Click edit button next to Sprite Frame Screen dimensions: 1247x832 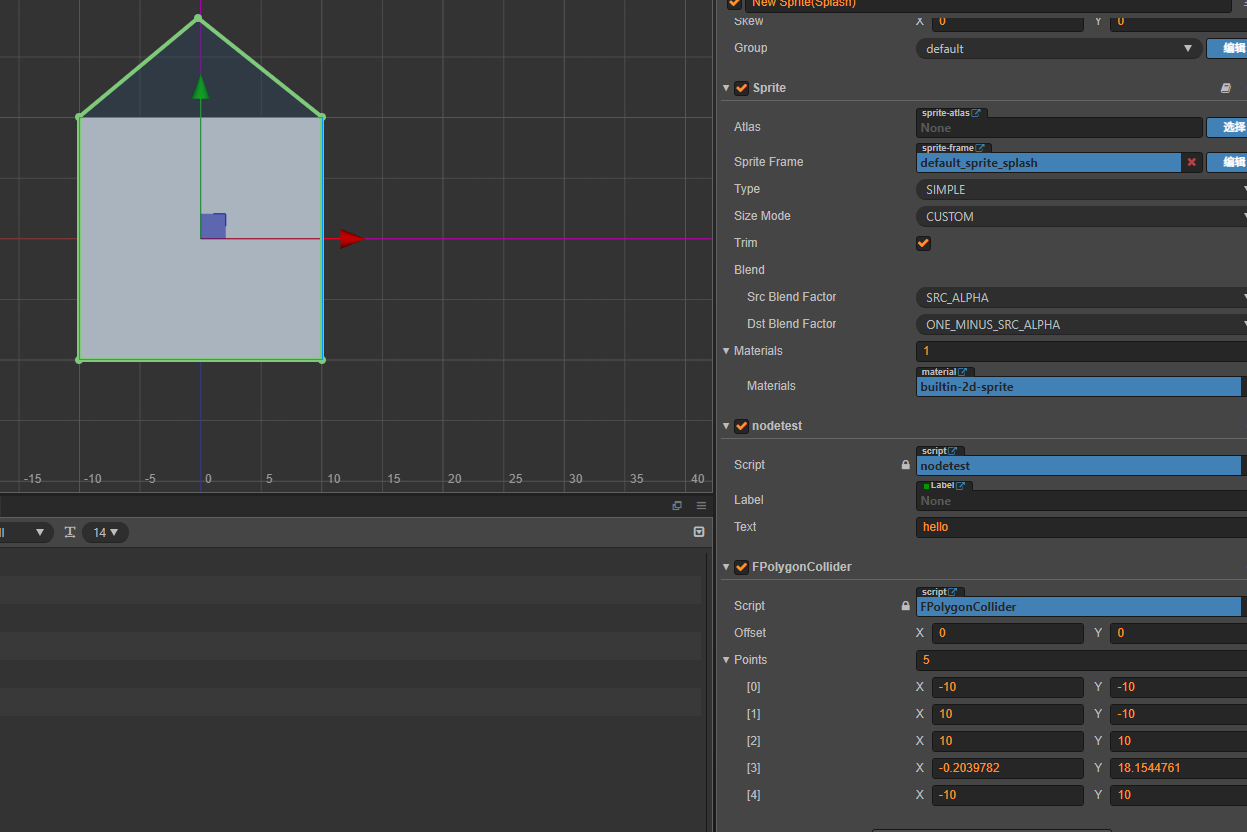pyautogui.click(x=1228, y=162)
